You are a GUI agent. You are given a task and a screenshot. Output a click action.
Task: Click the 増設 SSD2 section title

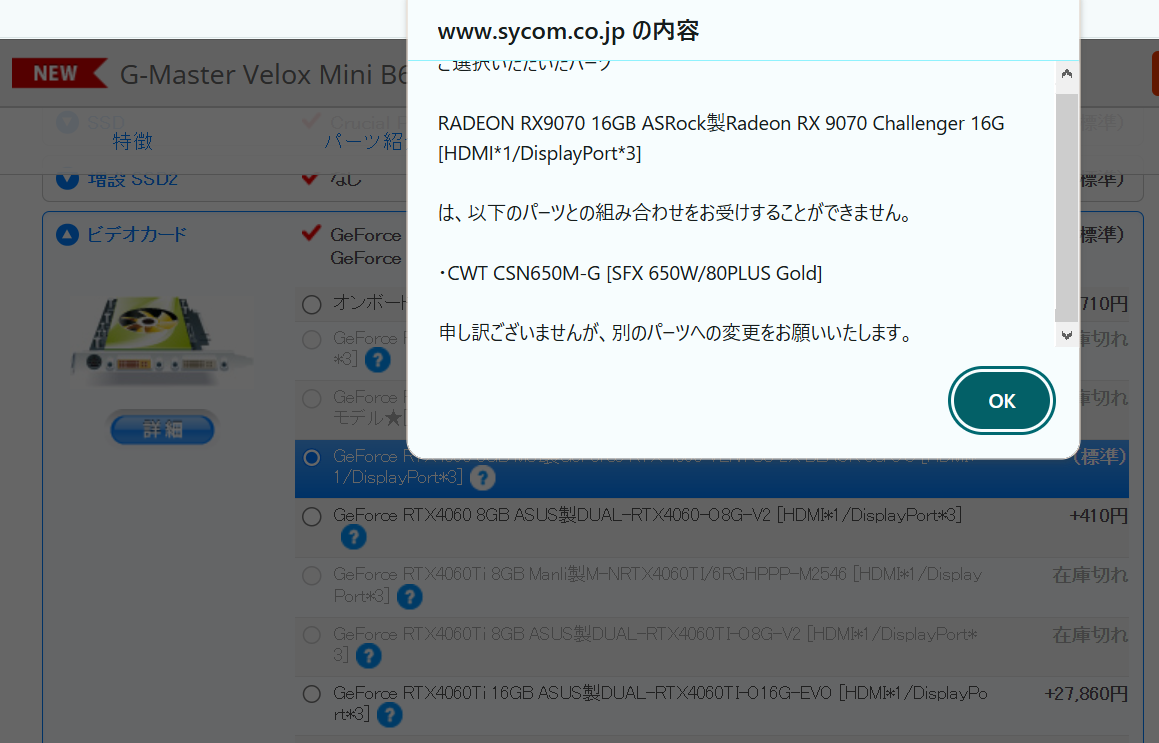click(x=133, y=180)
